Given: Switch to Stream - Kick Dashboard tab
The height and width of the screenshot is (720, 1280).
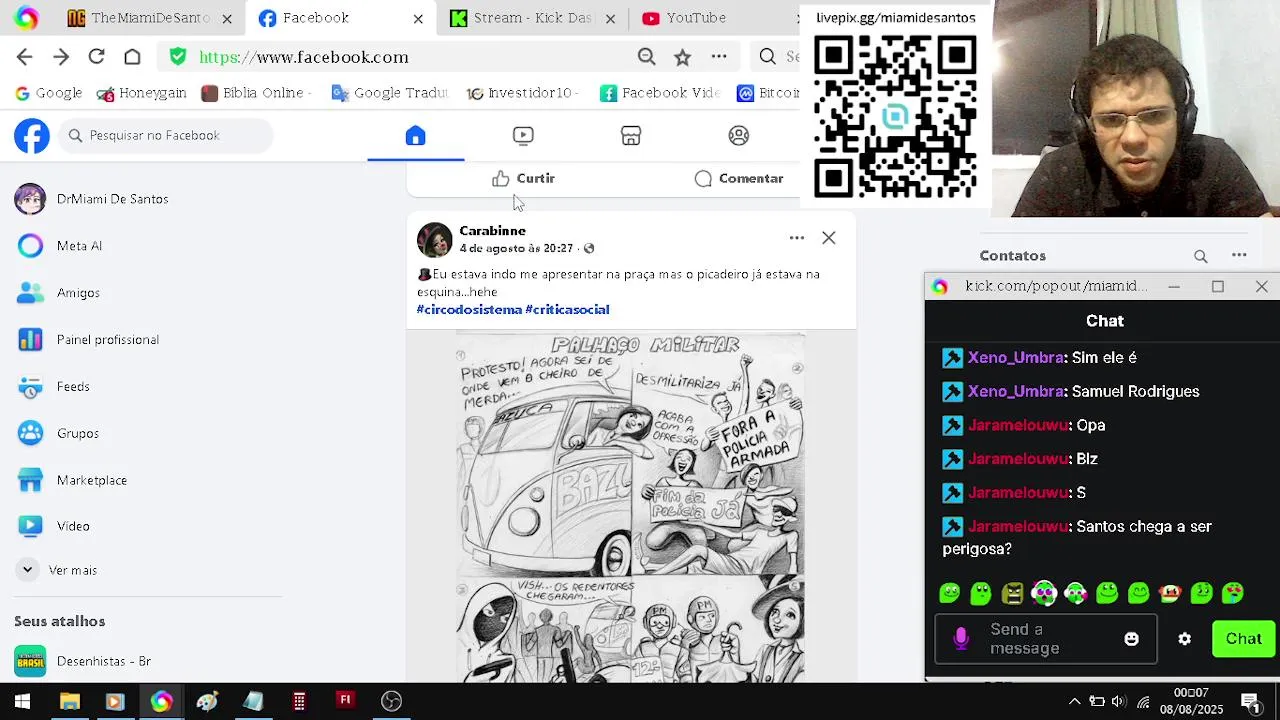Looking at the screenshot, I should (x=532, y=18).
